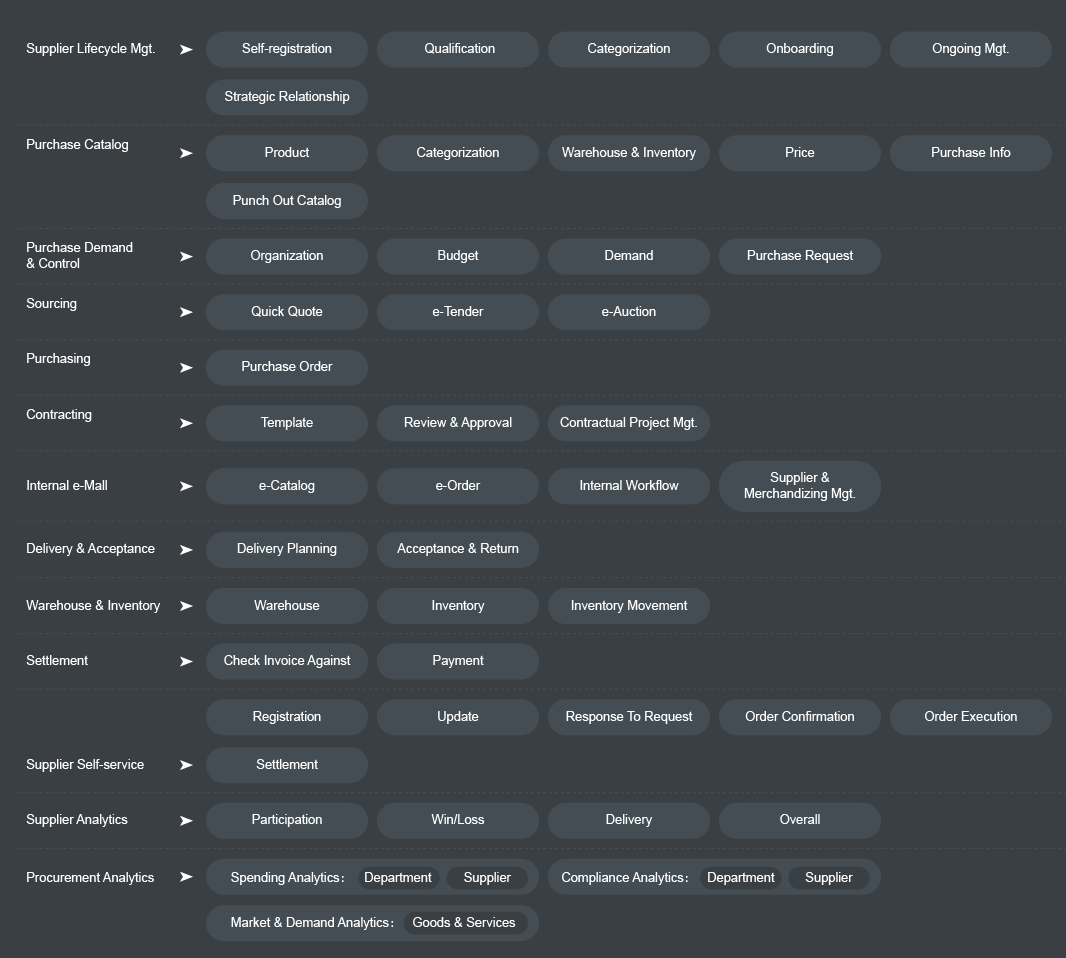Open the Acceptance & Return module

[458, 549]
